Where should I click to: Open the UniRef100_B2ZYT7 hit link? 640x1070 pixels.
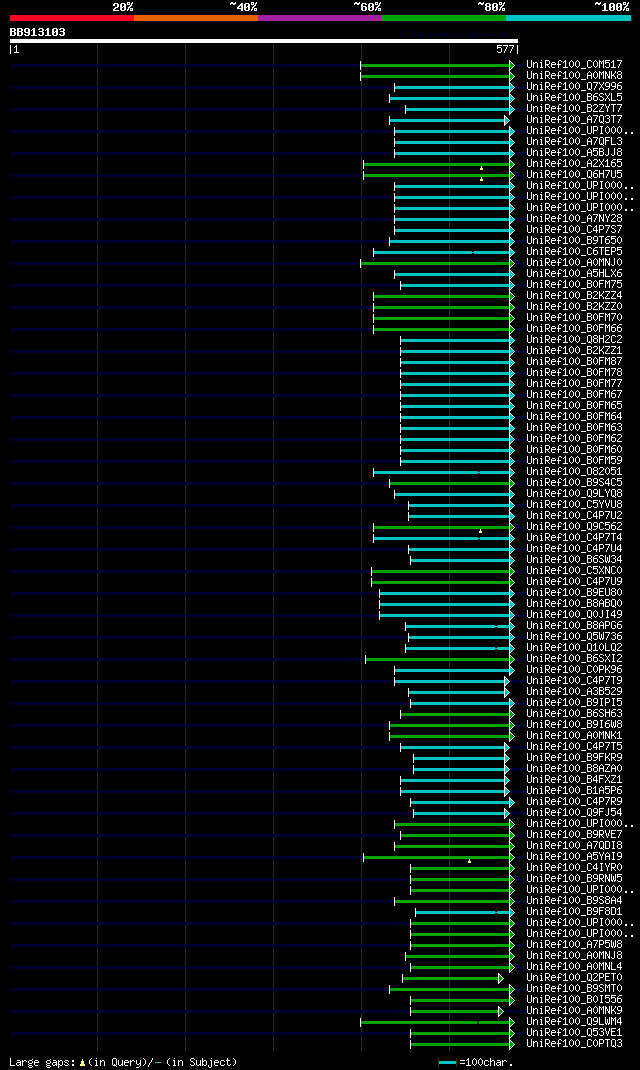[574, 109]
